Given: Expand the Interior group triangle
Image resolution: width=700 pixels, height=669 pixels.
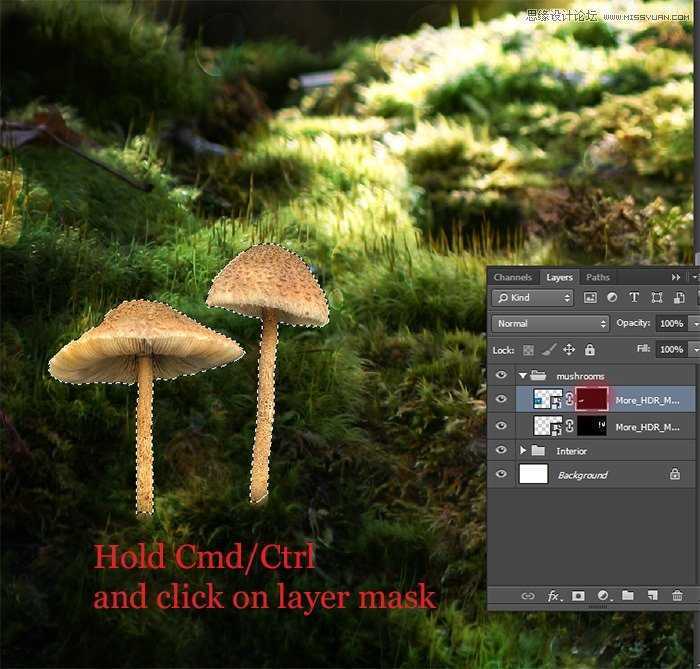Looking at the screenshot, I should click(x=523, y=450).
